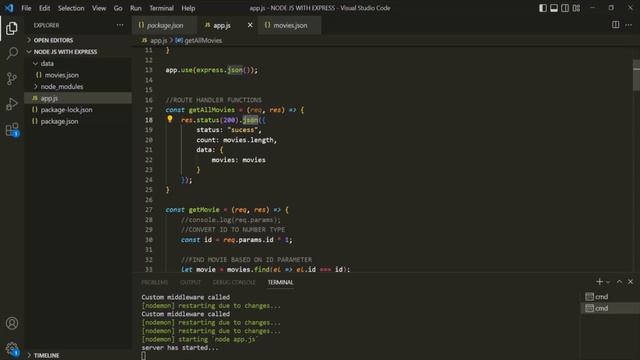Open terminal launch profile dropdown arrow

[x=608, y=282]
